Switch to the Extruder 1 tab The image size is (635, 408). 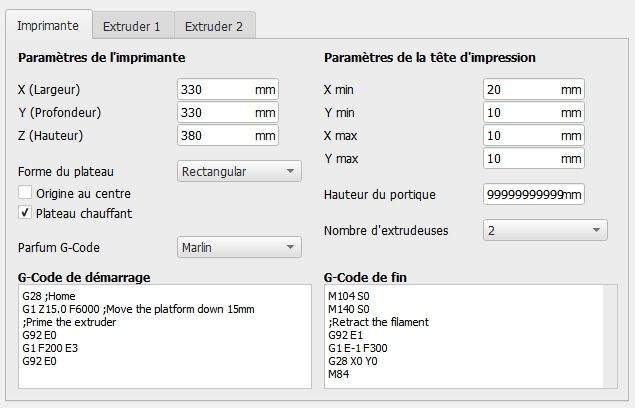(x=133, y=25)
